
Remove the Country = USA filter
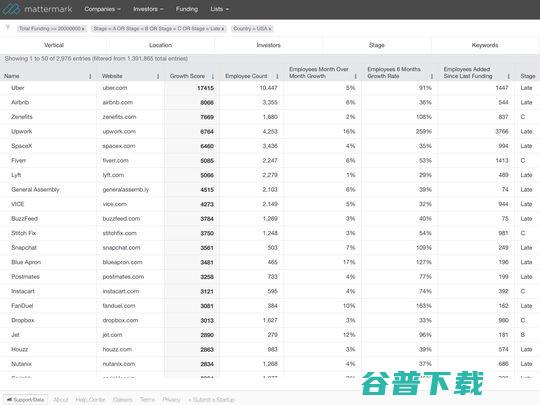[x=270, y=29]
